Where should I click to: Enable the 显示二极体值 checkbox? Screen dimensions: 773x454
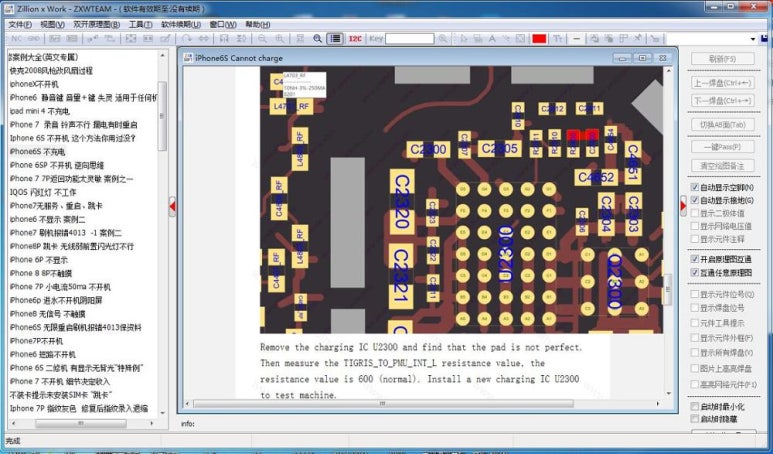coord(695,213)
